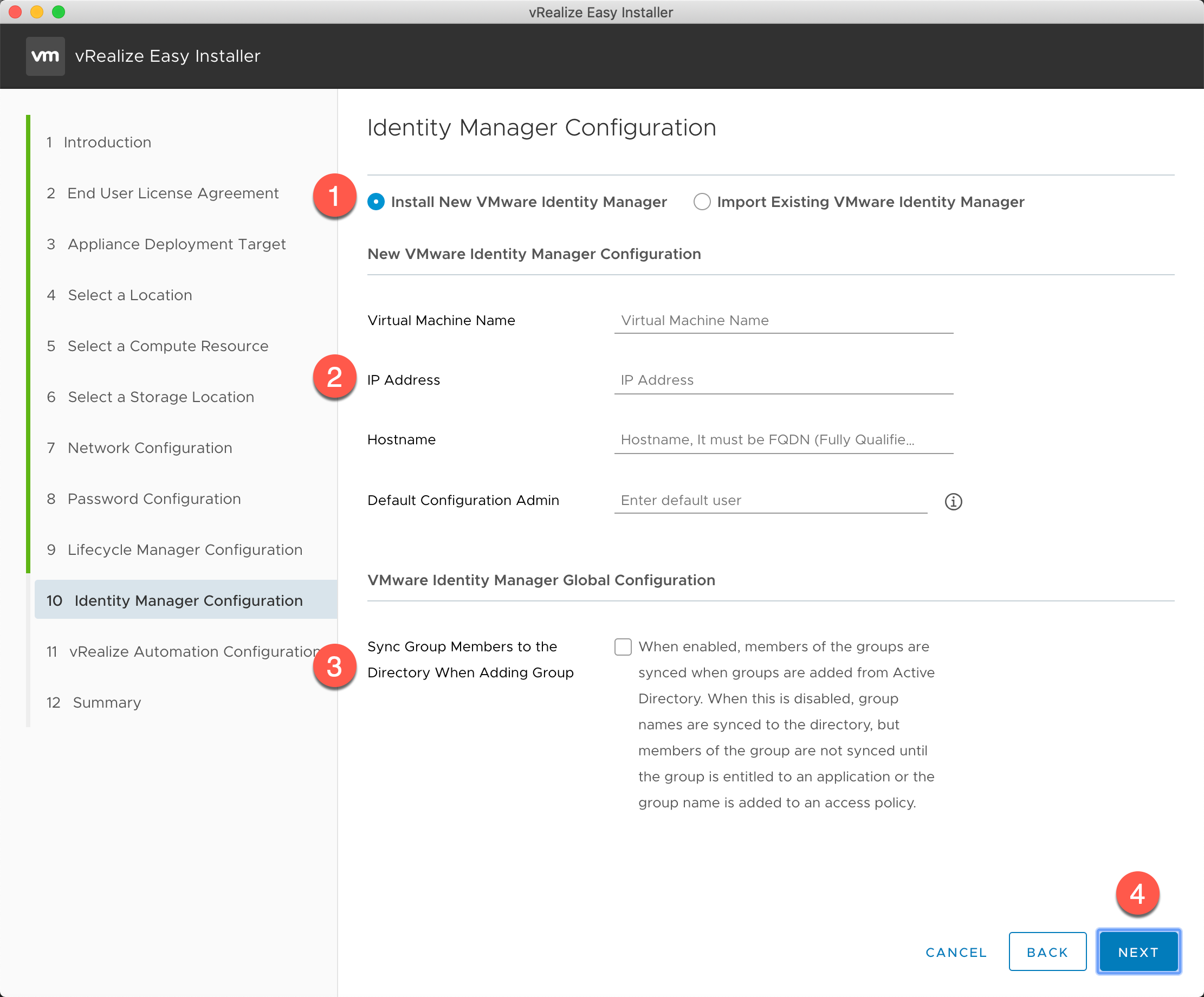Click the Sync Group Members label text
The image size is (1204, 997).
tap(470, 659)
